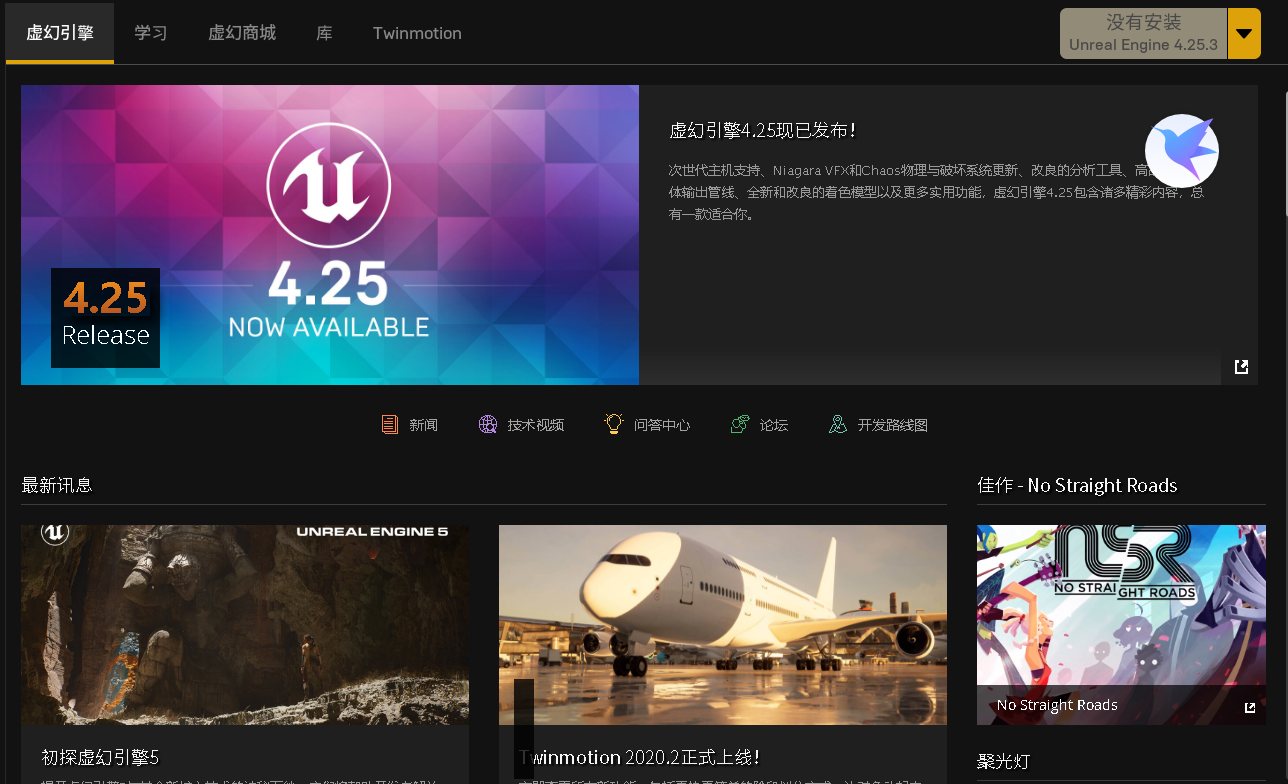The height and width of the screenshot is (784, 1288).
Task: Open the Twinmotion airplane thumbnail
Action: [x=723, y=625]
